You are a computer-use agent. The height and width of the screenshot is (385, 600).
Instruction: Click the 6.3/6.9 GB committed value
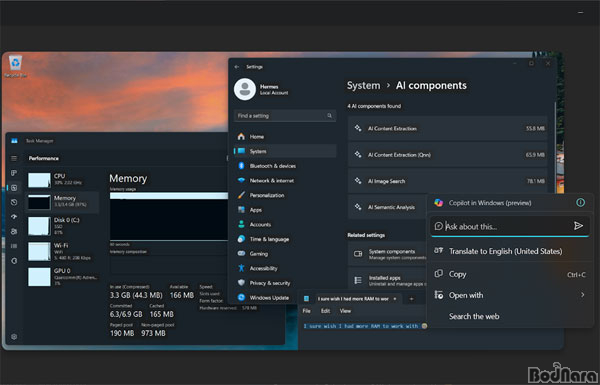pos(126,314)
